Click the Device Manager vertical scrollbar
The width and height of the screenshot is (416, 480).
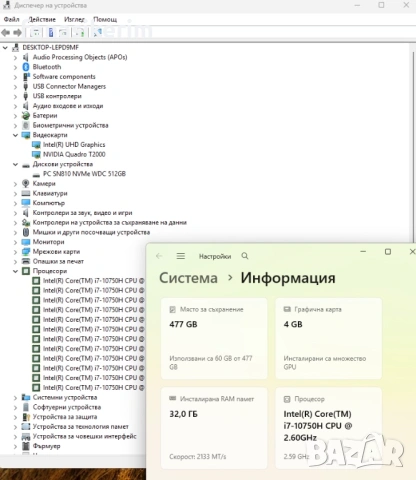pos(413,147)
